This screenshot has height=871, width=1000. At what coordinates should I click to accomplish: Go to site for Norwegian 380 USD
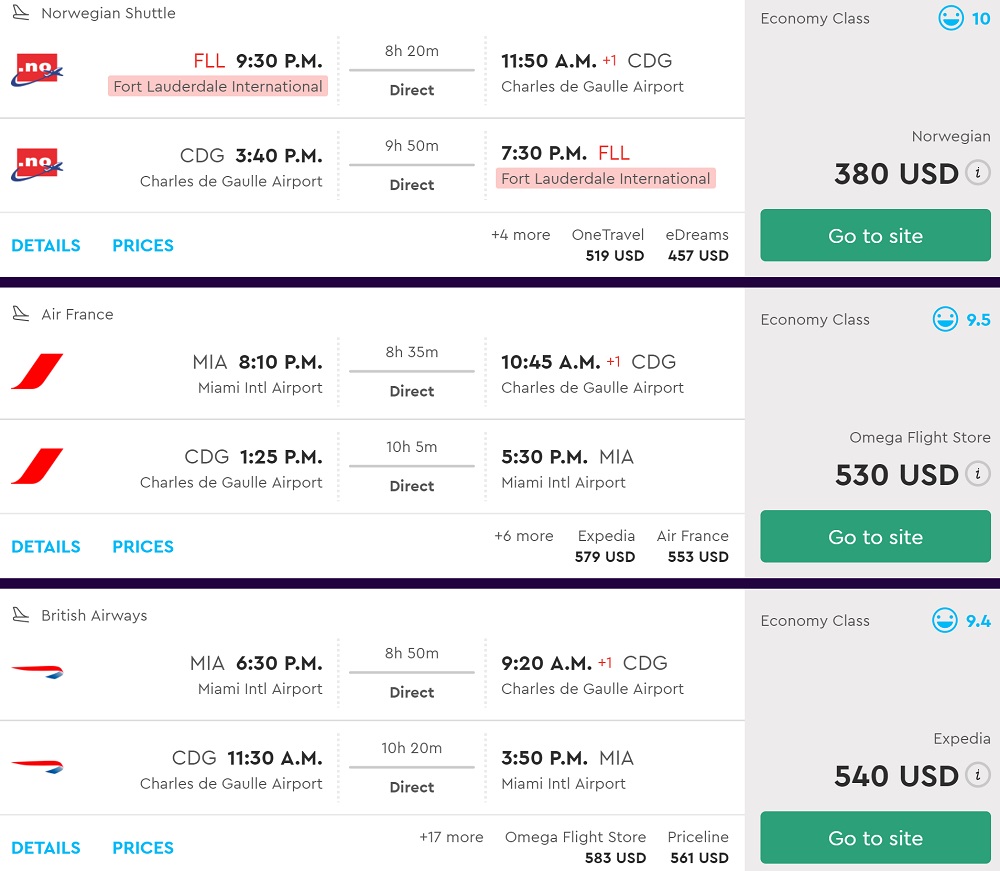click(875, 236)
